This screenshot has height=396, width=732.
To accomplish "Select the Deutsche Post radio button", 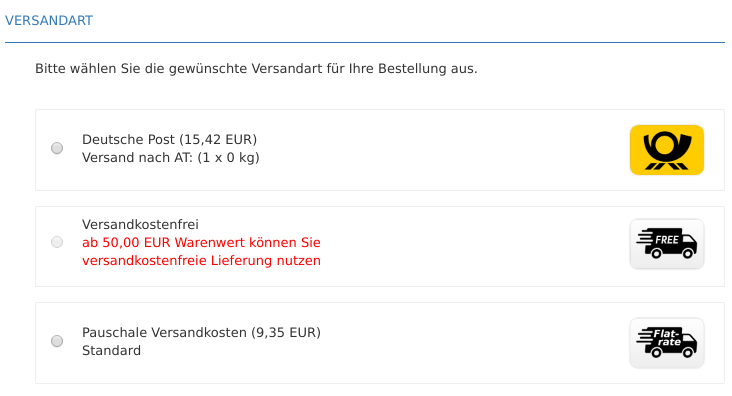I will click(x=57, y=148).
